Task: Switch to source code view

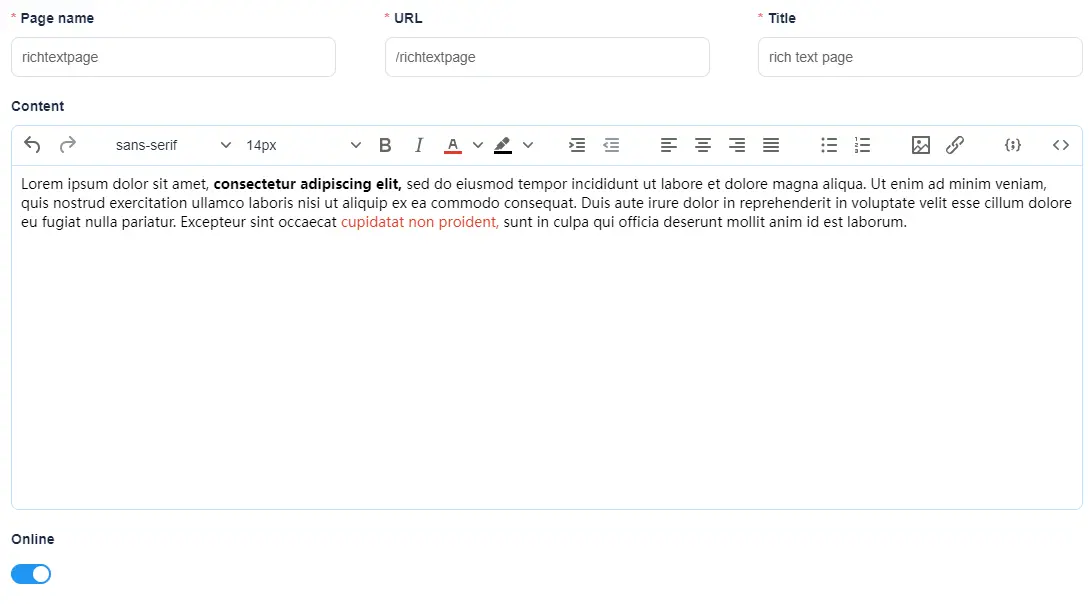Action: tap(1061, 145)
